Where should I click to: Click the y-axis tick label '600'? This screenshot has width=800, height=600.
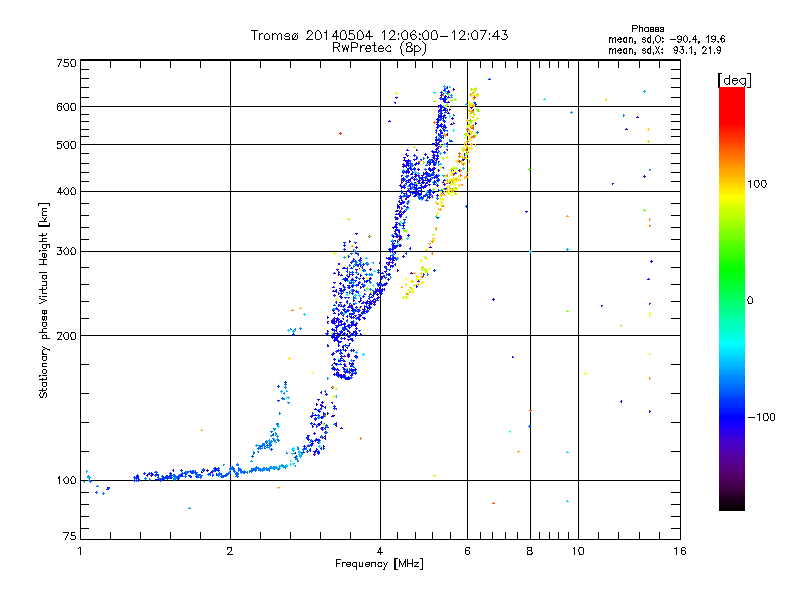point(66,107)
